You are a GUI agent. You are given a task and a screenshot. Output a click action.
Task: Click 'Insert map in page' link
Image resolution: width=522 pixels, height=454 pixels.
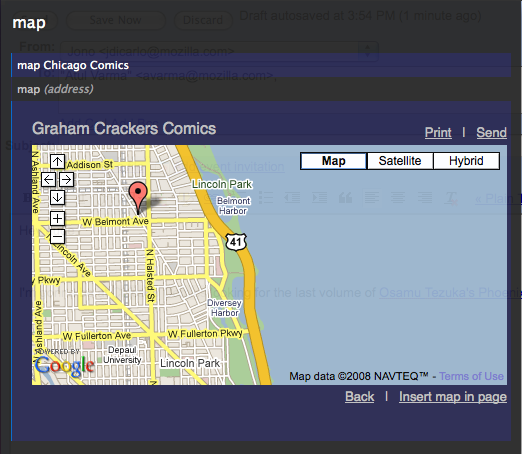tap(453, 397)
